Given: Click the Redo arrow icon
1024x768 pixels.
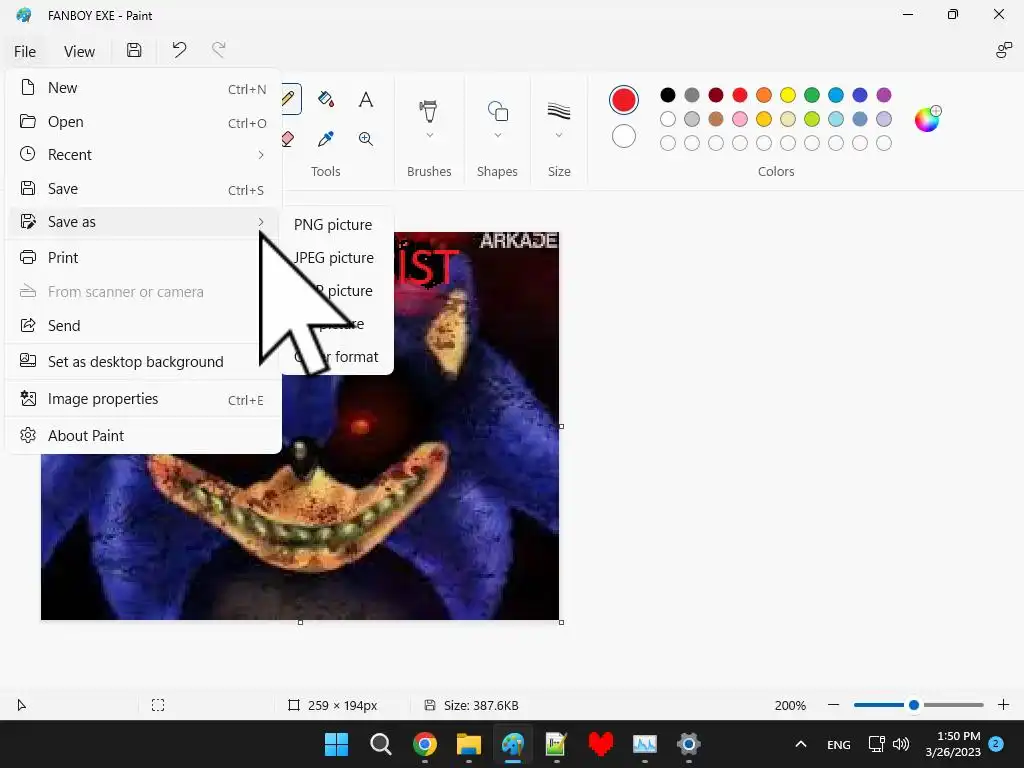Looking at the screenshot, I should coord(219,50).
